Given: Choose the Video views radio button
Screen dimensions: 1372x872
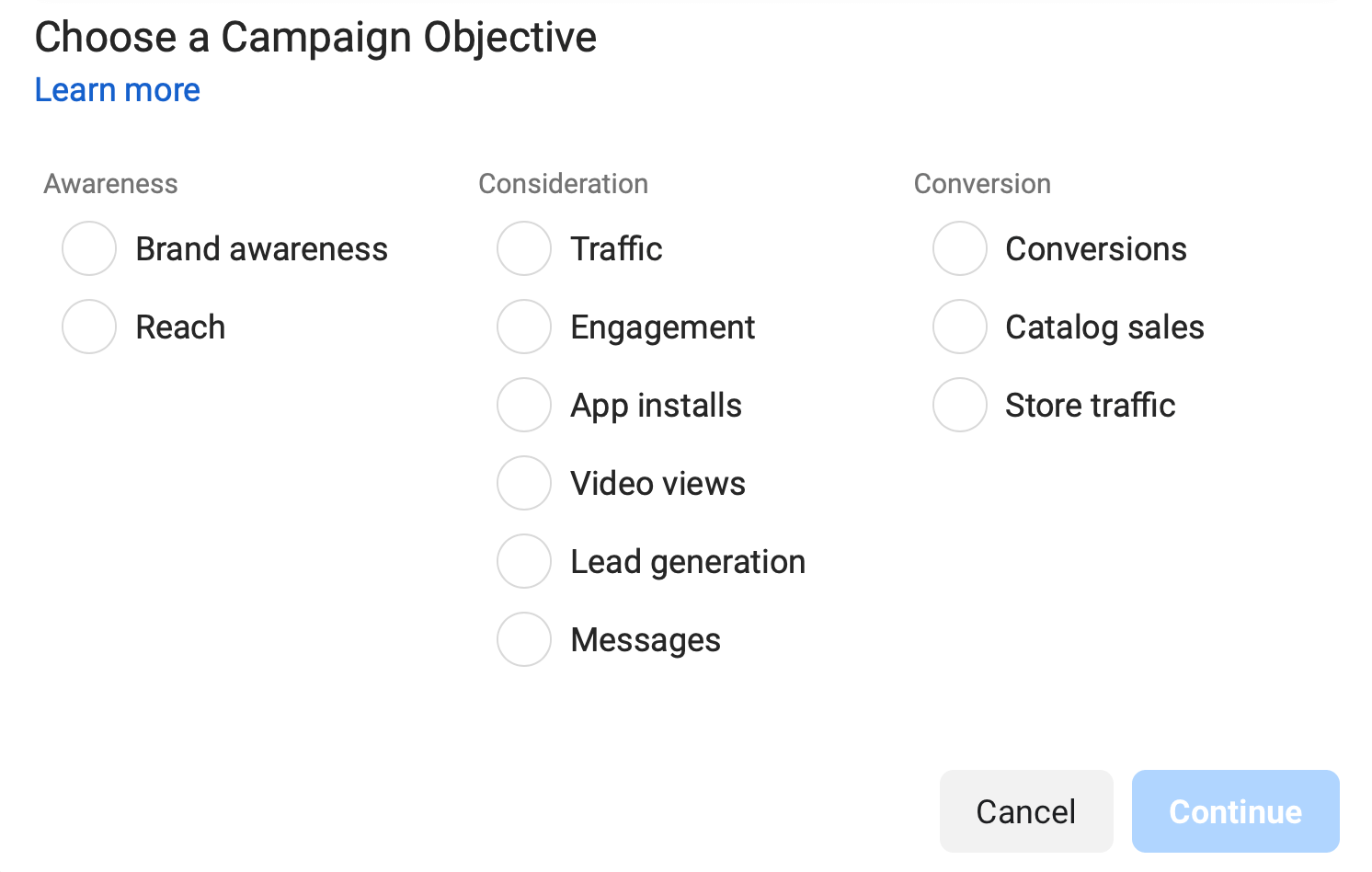Looking at the screenshot, I should point(524,483).
